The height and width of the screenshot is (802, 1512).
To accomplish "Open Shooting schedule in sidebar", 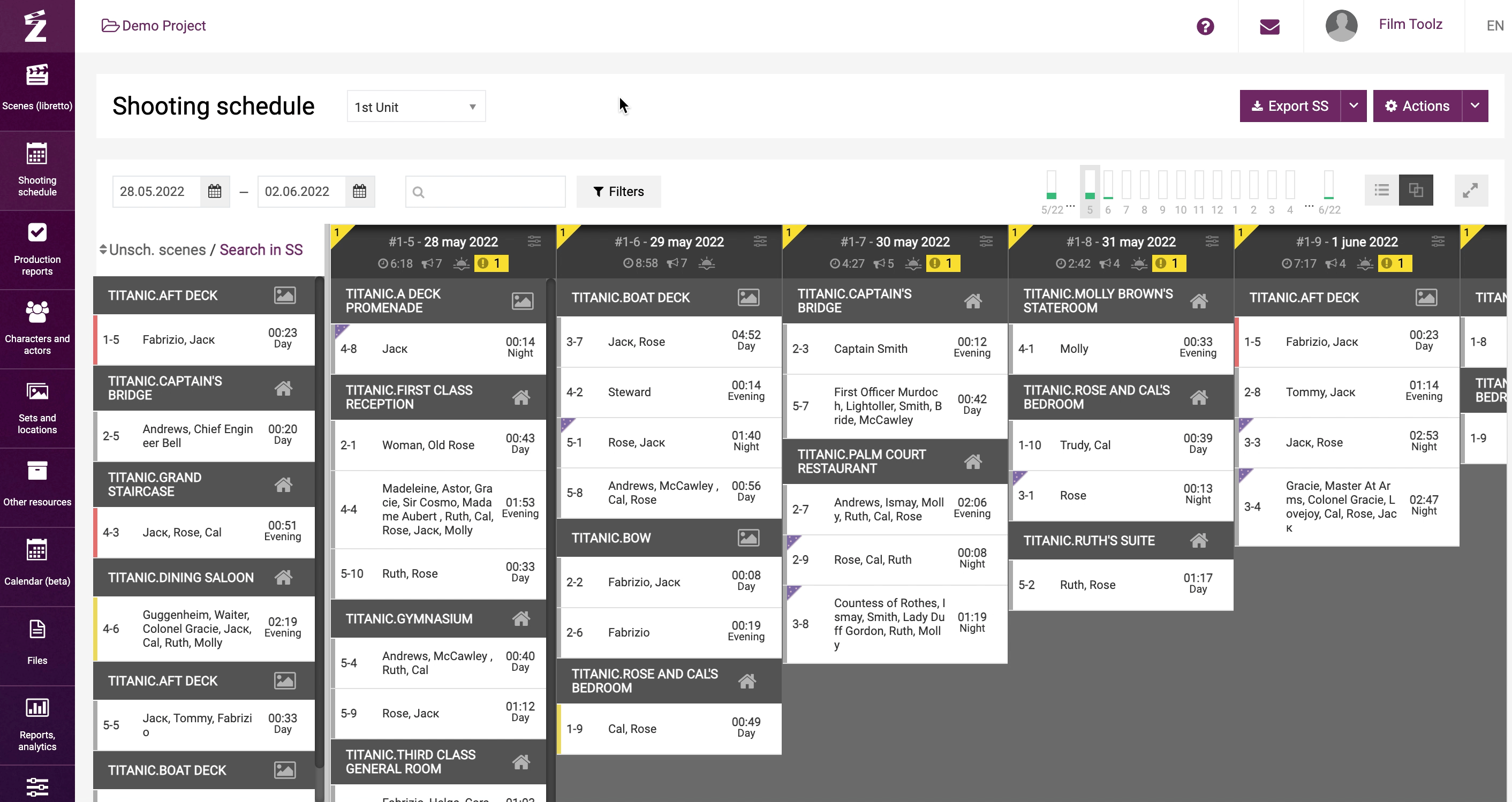I will pos(37,170).
